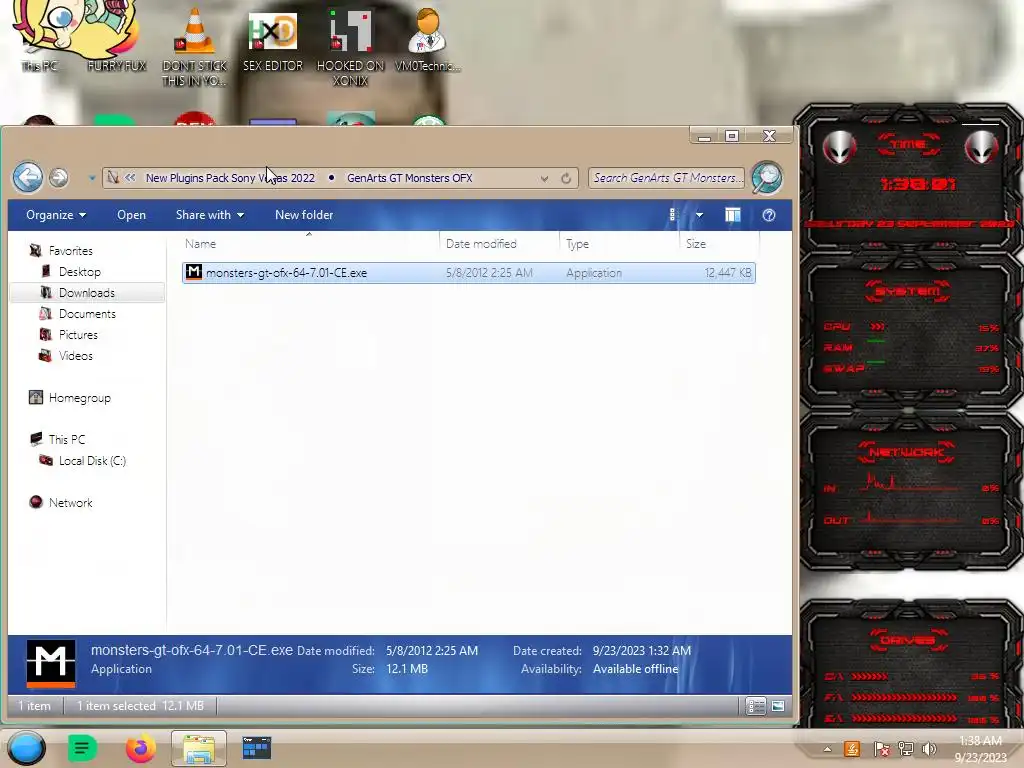Click the network tray icon

[906, 749]
